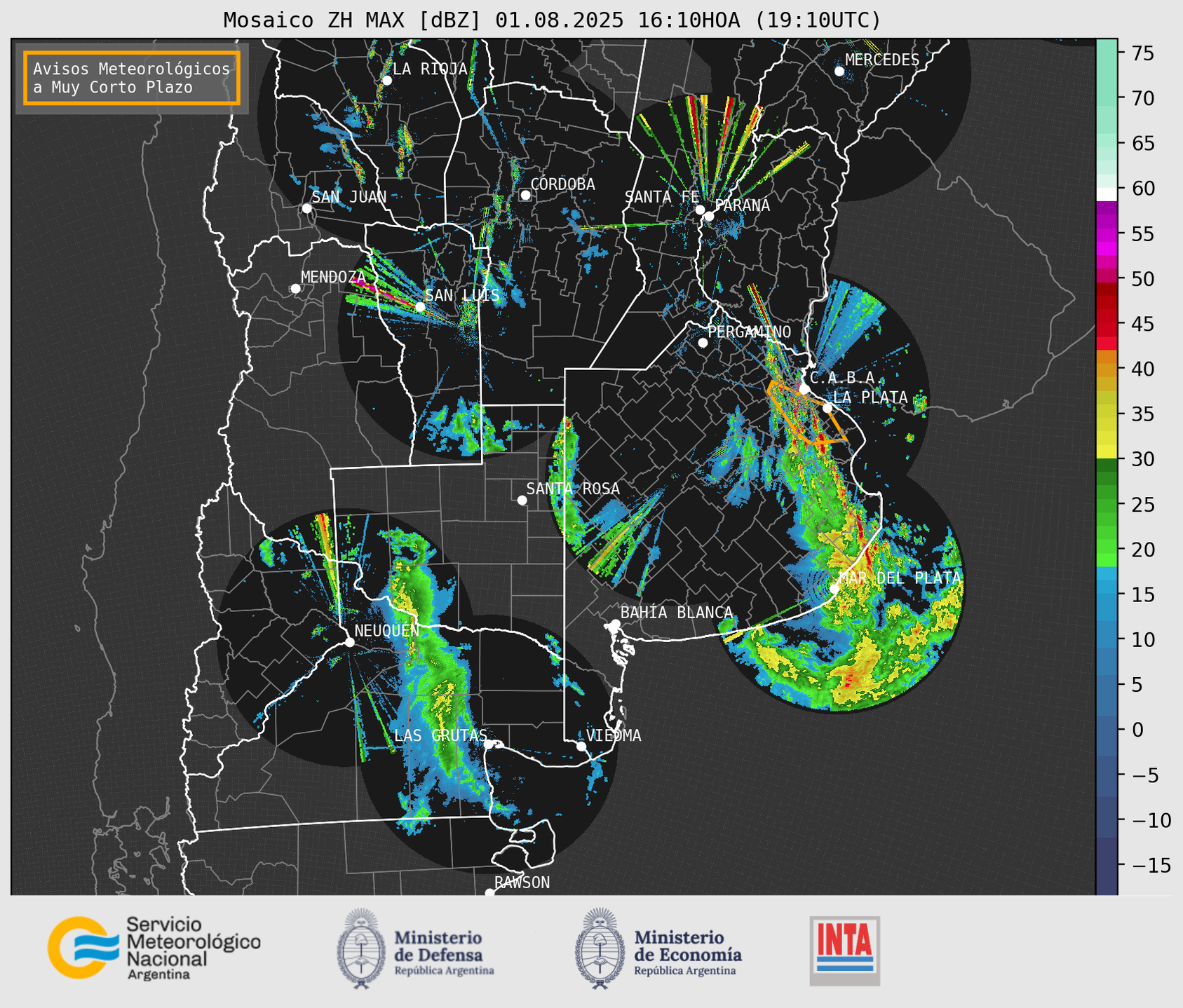Select the Pergamino city marker
Viewport: 1183px width, 1008px height.
tap(703, 343)
